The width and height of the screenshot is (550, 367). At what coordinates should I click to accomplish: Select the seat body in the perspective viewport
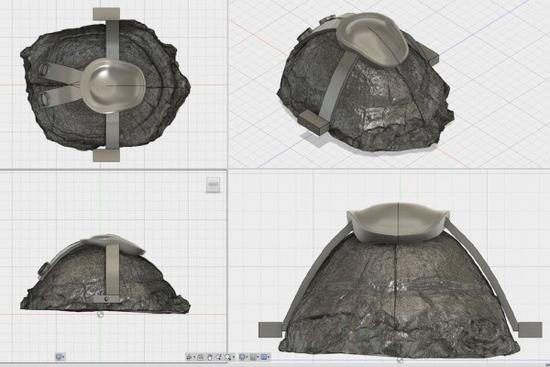372,39
